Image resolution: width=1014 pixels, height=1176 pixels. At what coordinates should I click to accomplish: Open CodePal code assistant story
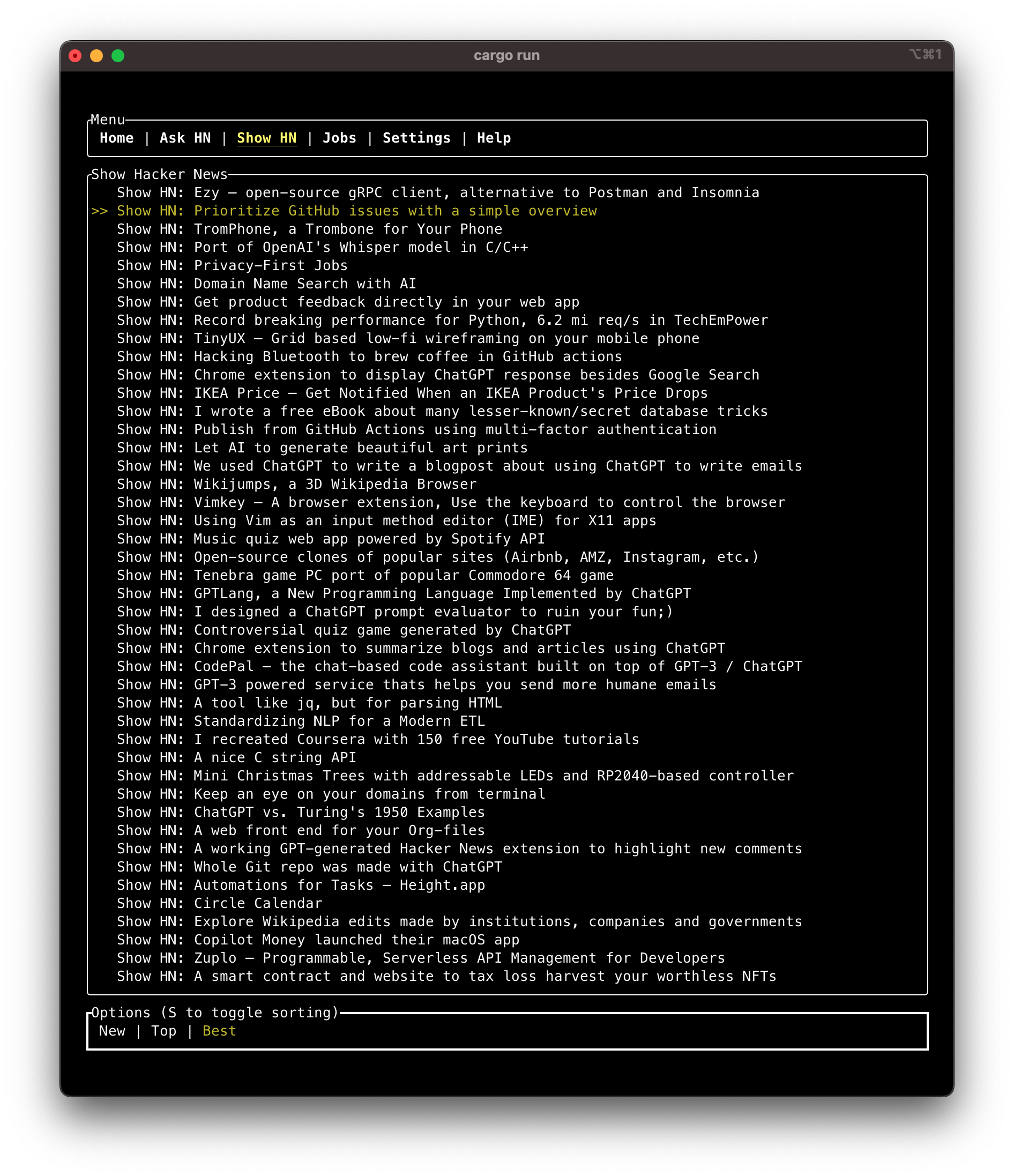tap(460, 666)
